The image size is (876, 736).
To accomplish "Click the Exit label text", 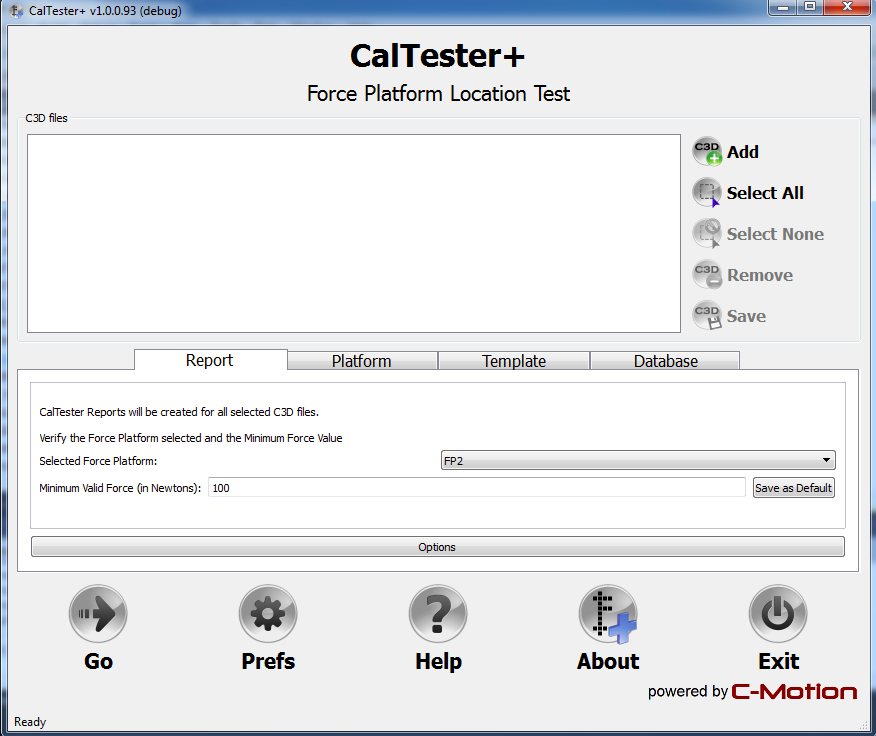I will coord(778,661).
